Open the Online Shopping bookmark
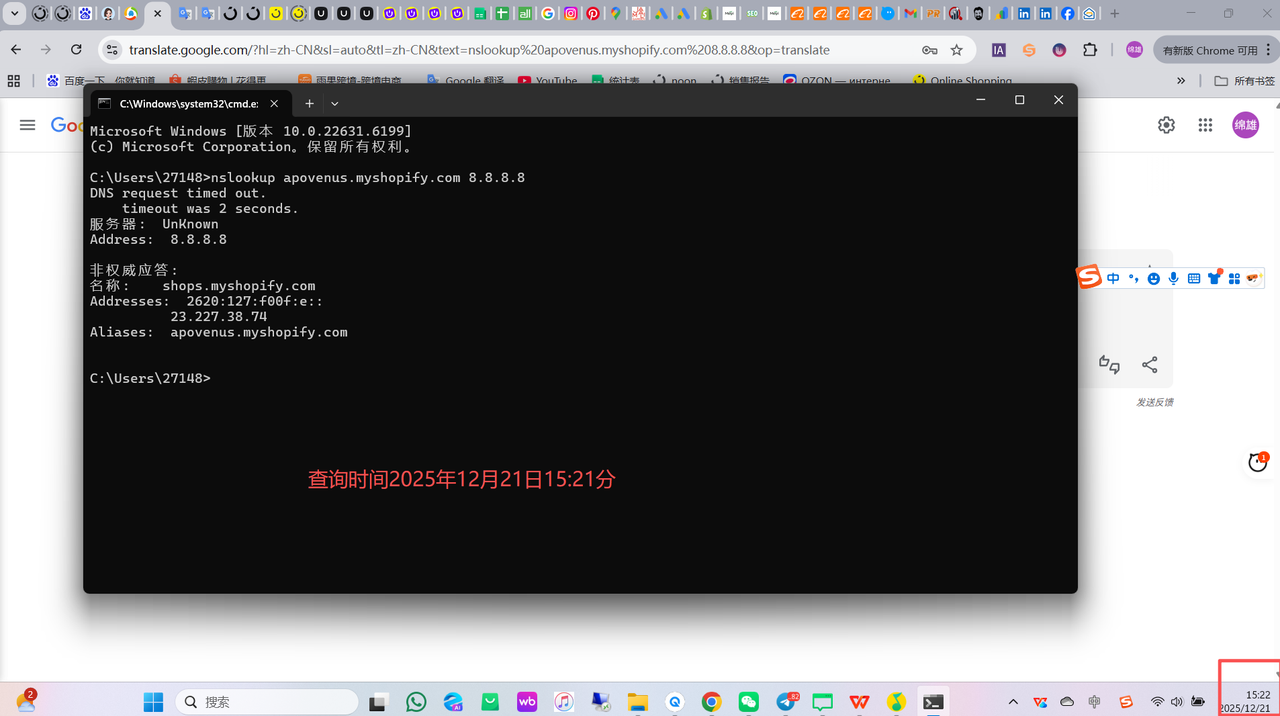The width and height of the screenshot is (1280, 716). point(962,81)
